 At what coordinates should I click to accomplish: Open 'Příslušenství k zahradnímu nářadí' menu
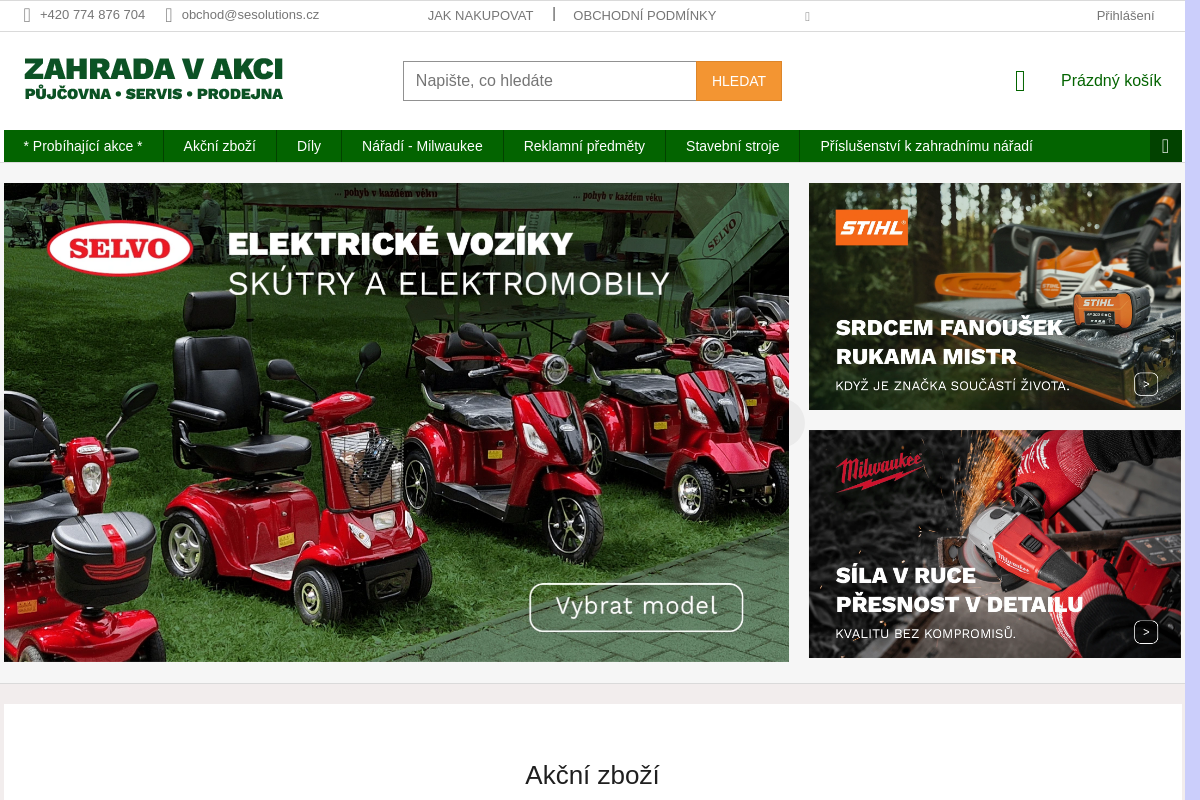(926, 146)
